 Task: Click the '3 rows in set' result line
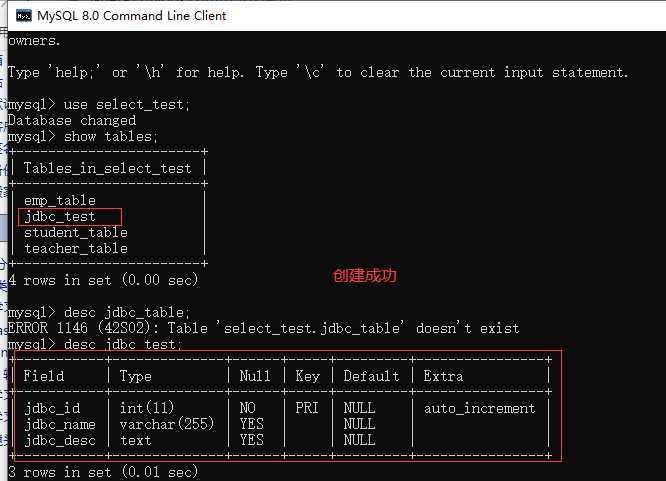tap(103, 472)
